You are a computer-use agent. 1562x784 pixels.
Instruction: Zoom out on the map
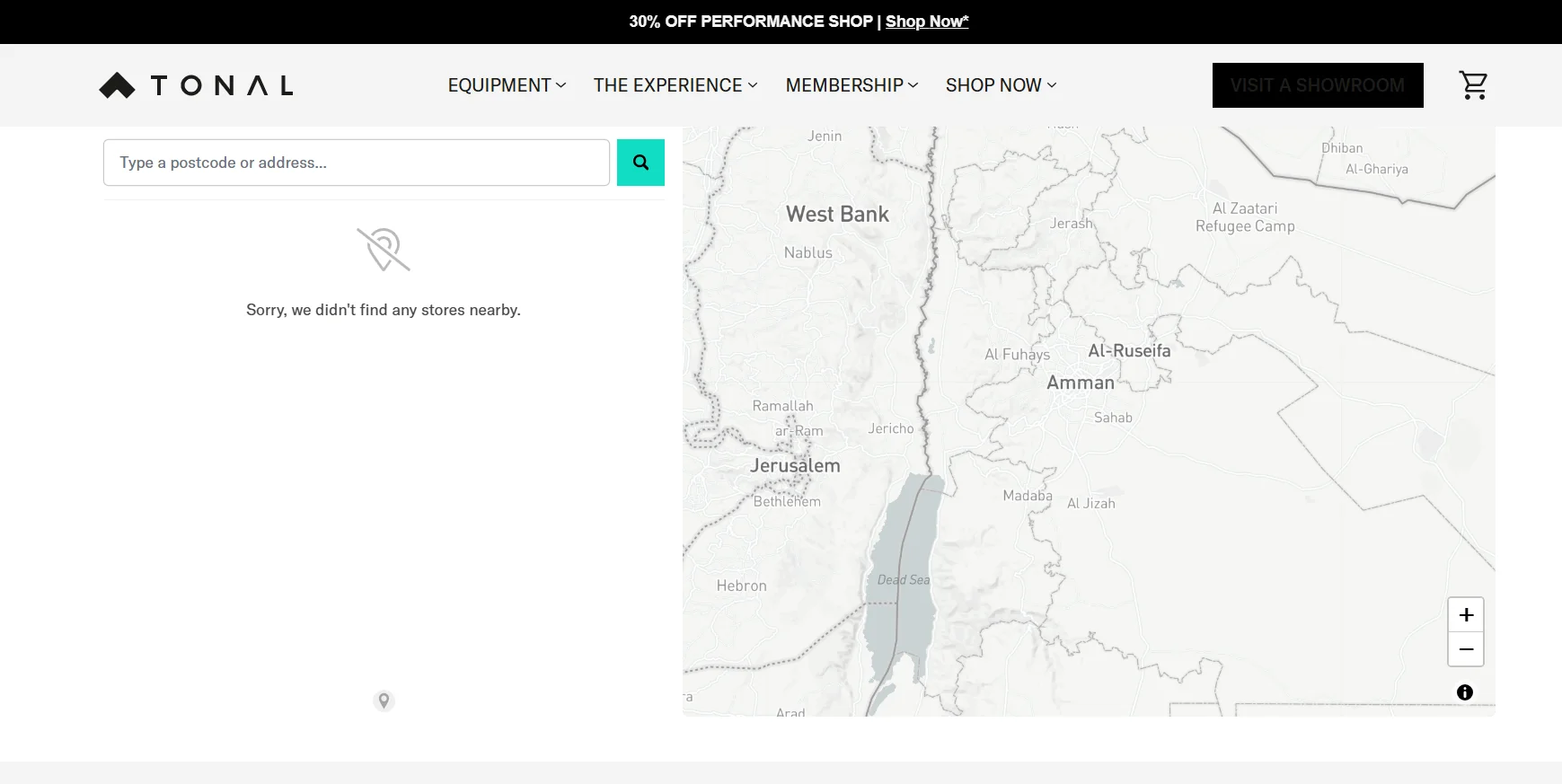(x=1466, y=649)
